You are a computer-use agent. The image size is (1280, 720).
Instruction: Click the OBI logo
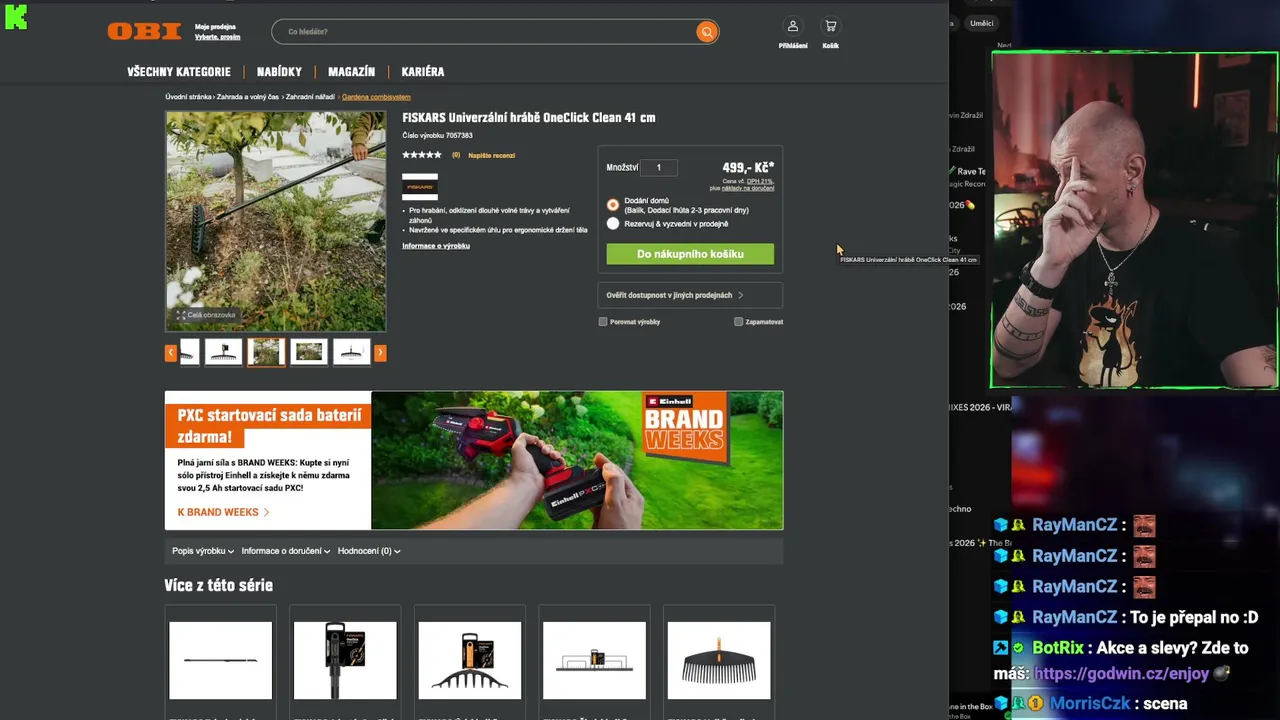pos(144,31)
